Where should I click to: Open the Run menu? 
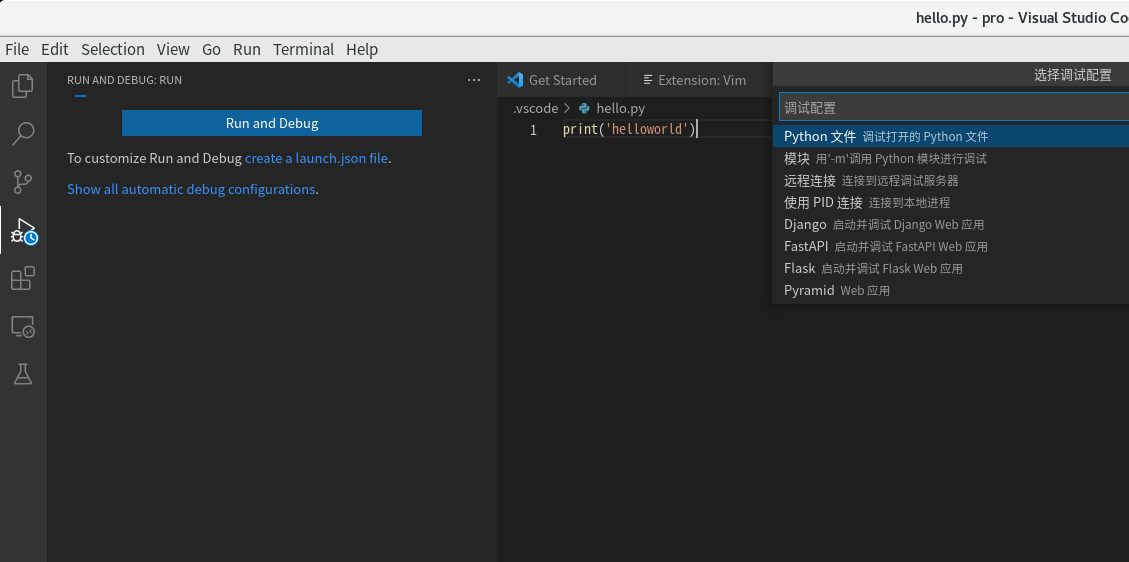[247, 49]
